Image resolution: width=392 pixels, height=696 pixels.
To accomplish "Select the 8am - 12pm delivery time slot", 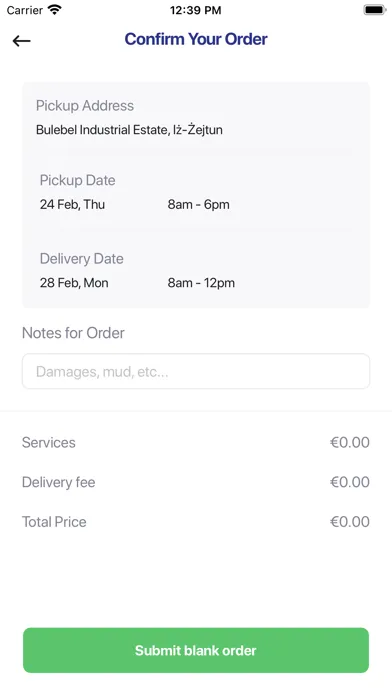I will point(201,283).
